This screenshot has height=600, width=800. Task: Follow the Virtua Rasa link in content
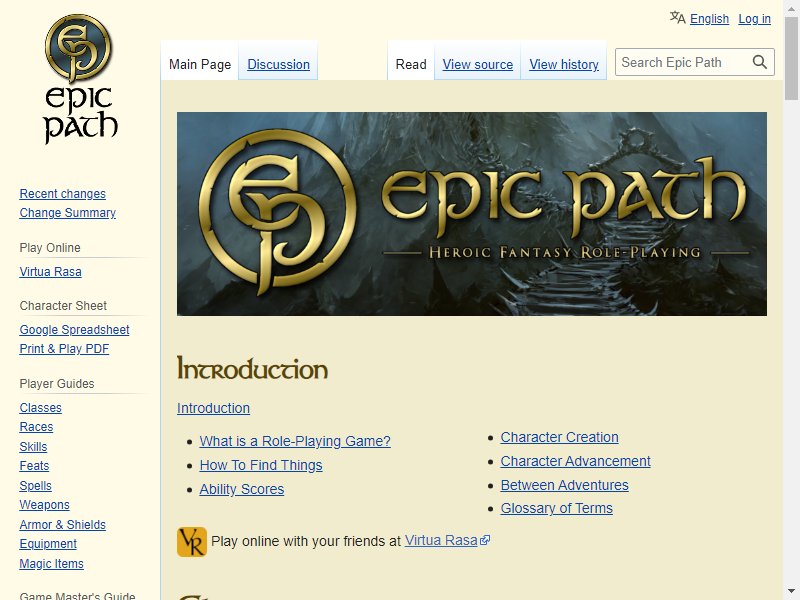441,540
